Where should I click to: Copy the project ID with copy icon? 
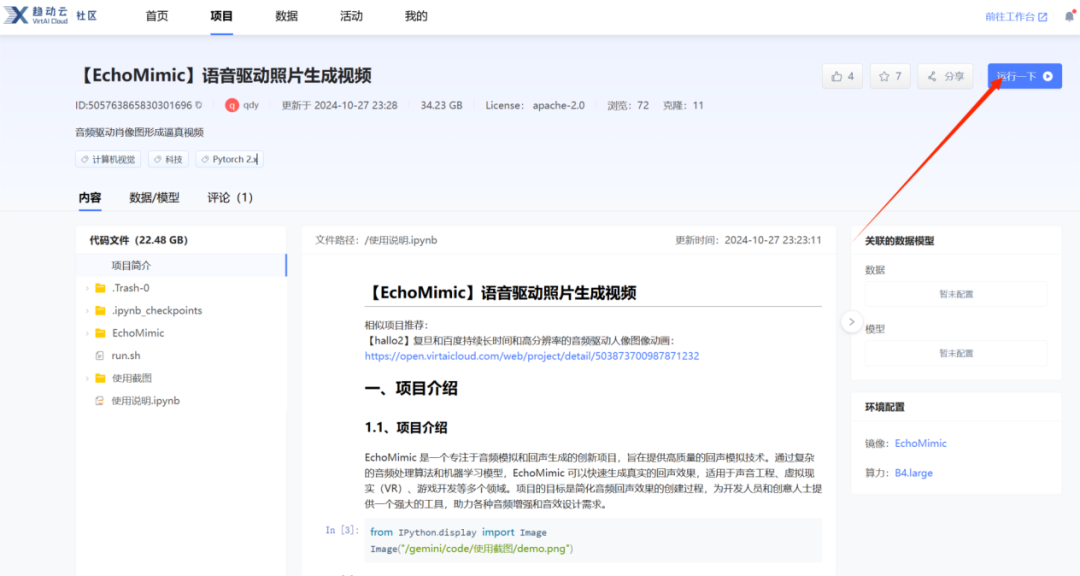(x=199, y=105)
